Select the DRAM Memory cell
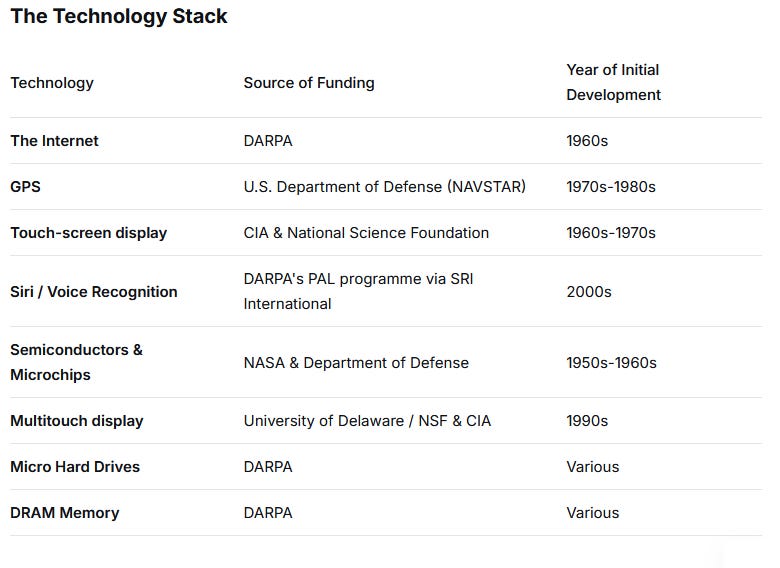The image size is (780, 568). (65, 513)
